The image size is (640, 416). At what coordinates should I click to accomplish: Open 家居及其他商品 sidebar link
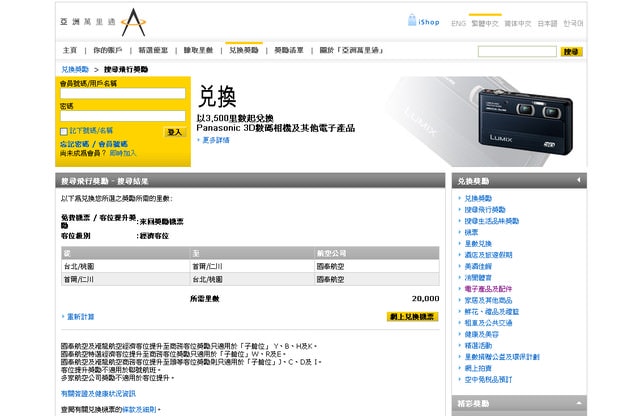488,300
